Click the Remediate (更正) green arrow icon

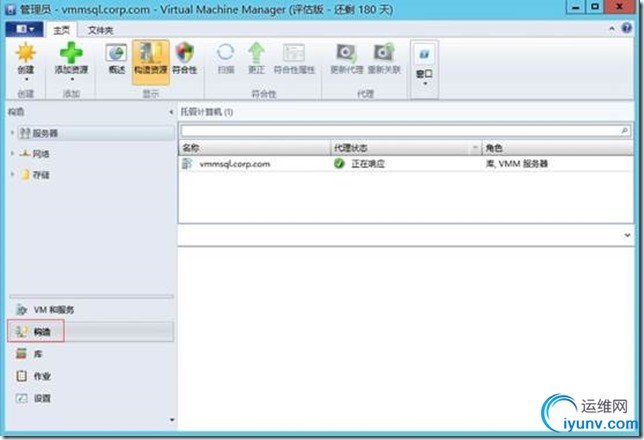pyautogui.click(x=256, y=53)
